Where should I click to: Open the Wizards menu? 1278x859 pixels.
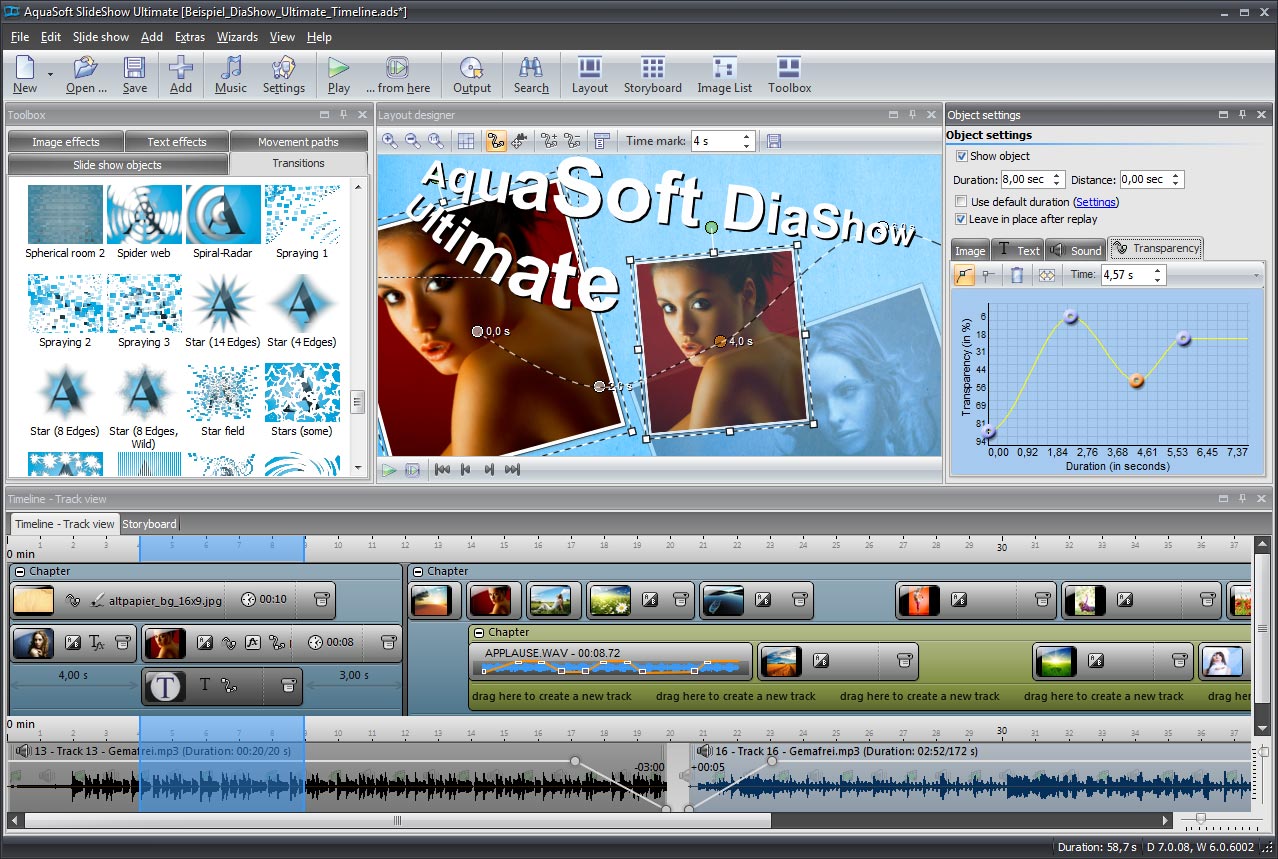point(237,37)
